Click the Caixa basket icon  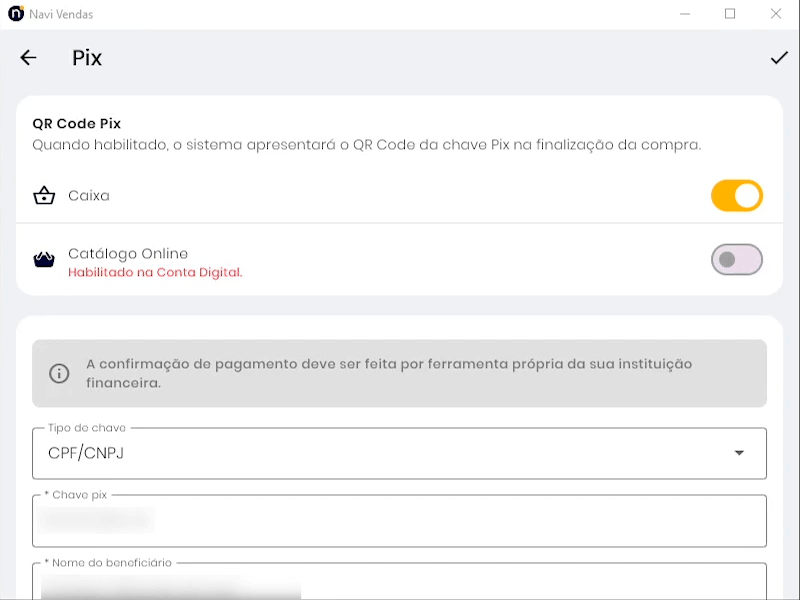(44, 196)
